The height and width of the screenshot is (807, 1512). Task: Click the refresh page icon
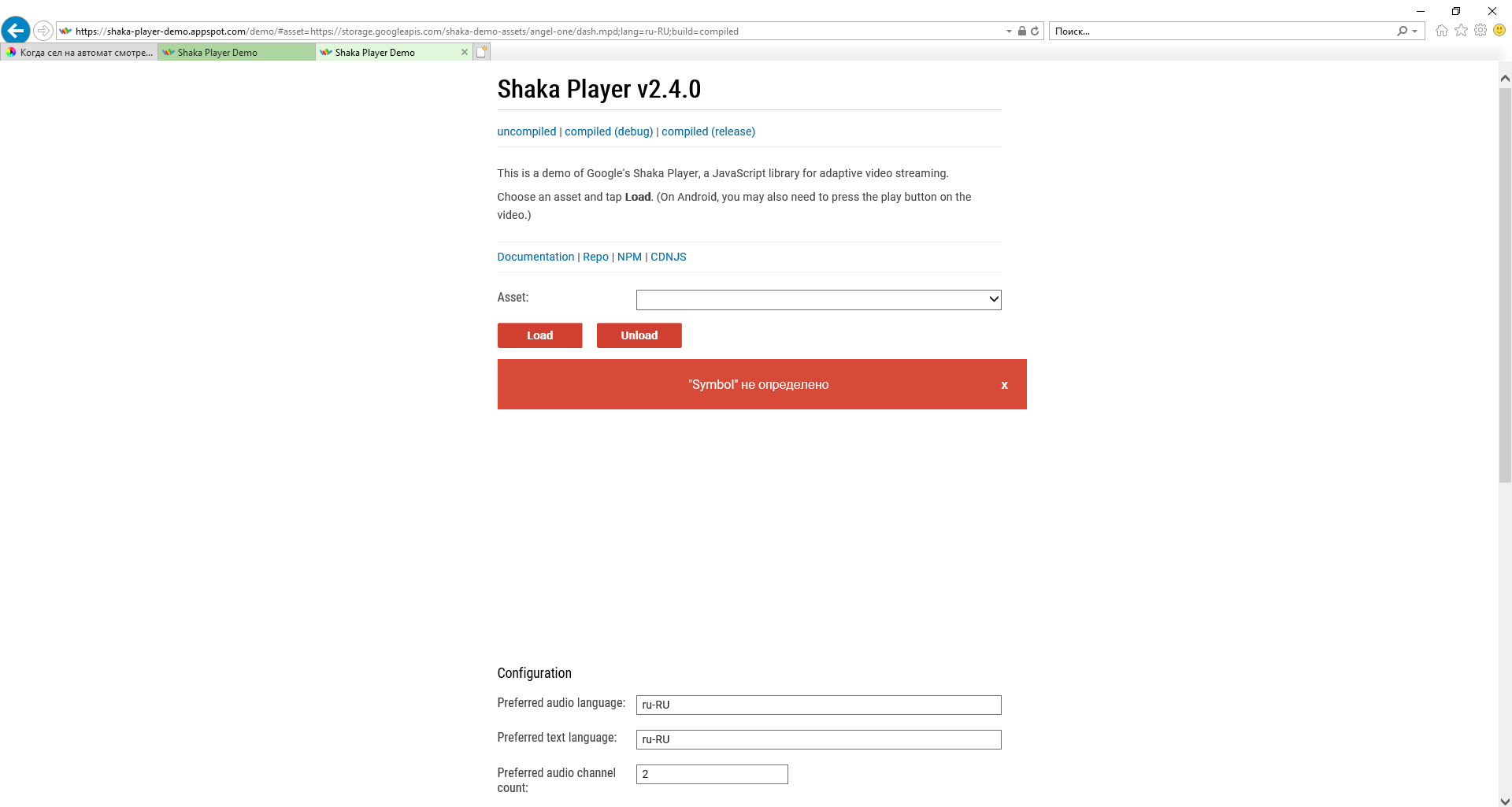tap(1035, 31)
